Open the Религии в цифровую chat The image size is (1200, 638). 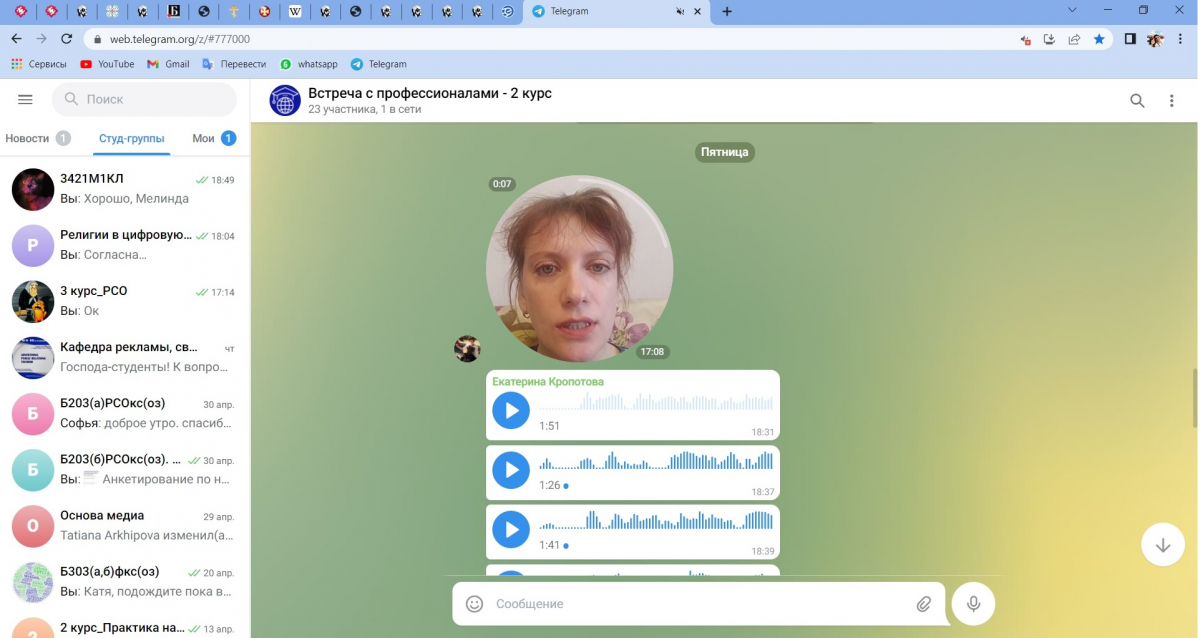(x=123, y=245)
